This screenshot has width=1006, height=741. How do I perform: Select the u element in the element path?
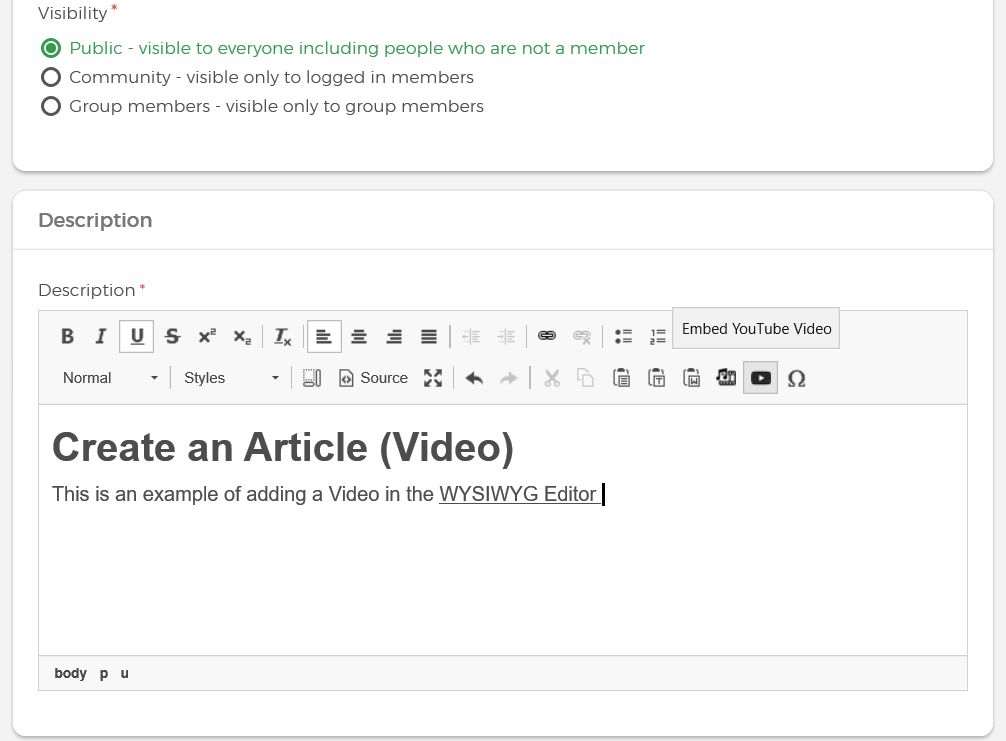point(124,673)
